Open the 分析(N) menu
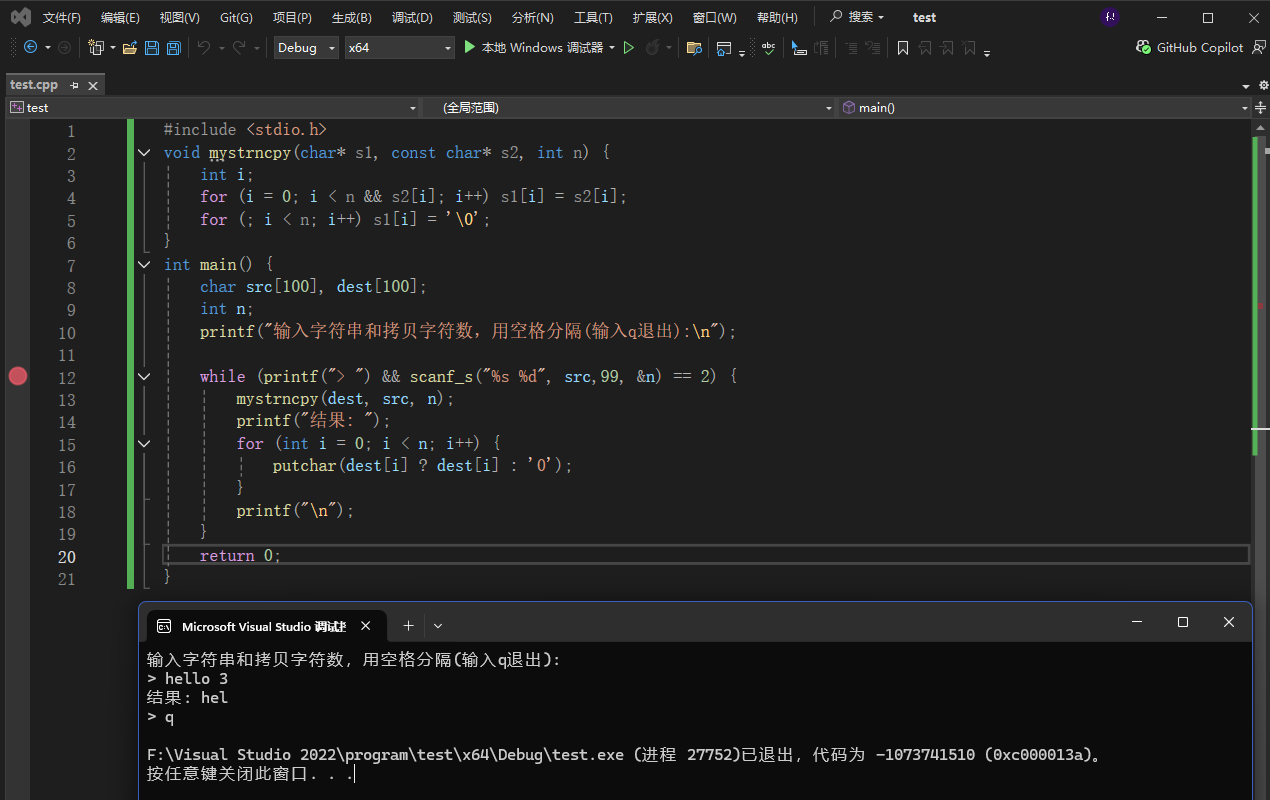 (x=532, y=17)
